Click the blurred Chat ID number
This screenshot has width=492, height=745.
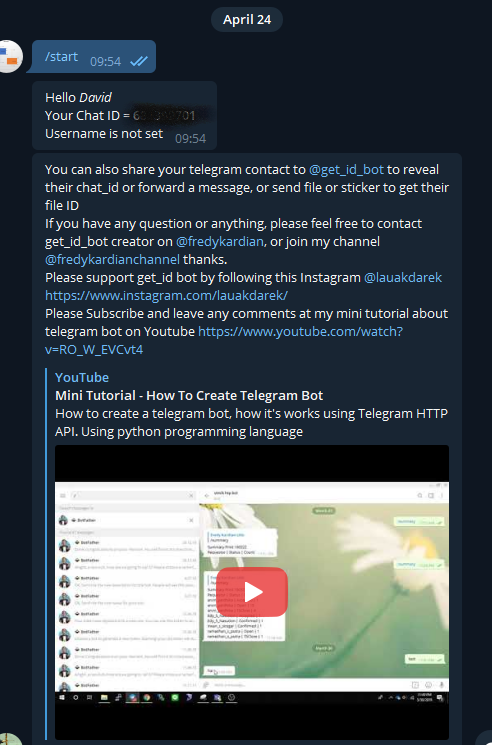(164, 115)
